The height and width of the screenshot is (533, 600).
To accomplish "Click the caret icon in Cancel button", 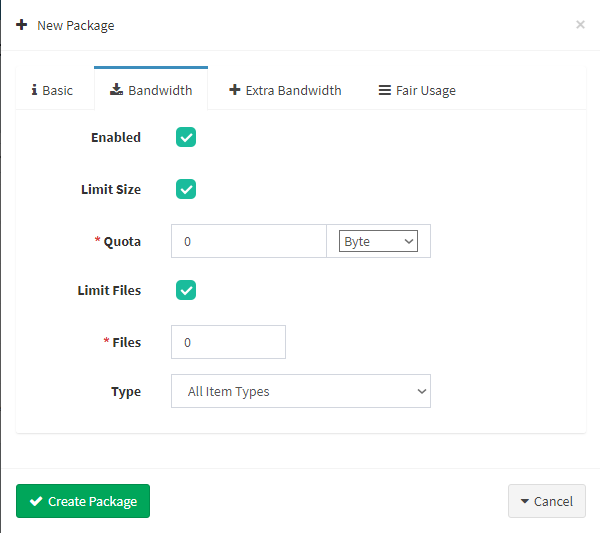I will click(525, 501).
